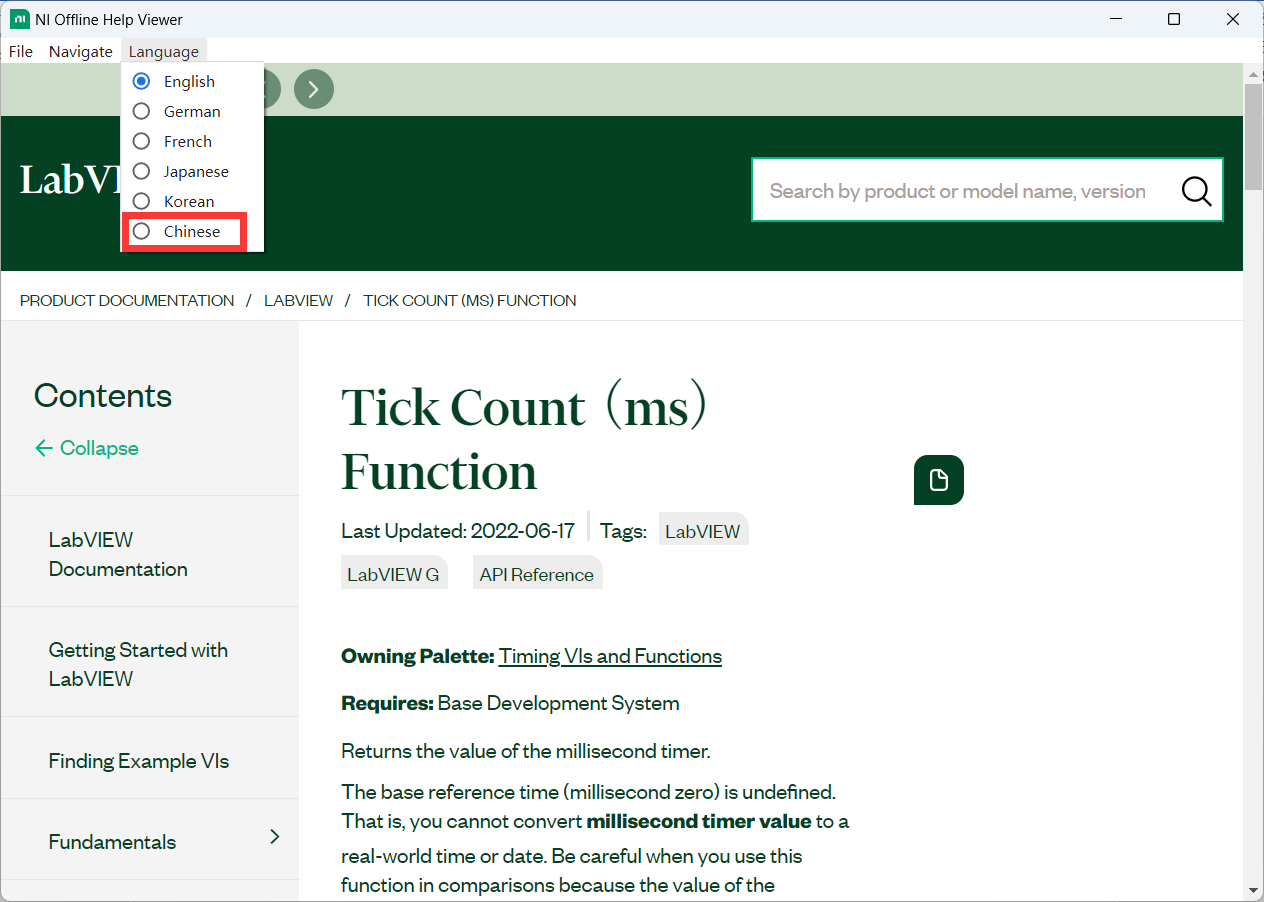Click the search magnifier icon

1196,190
